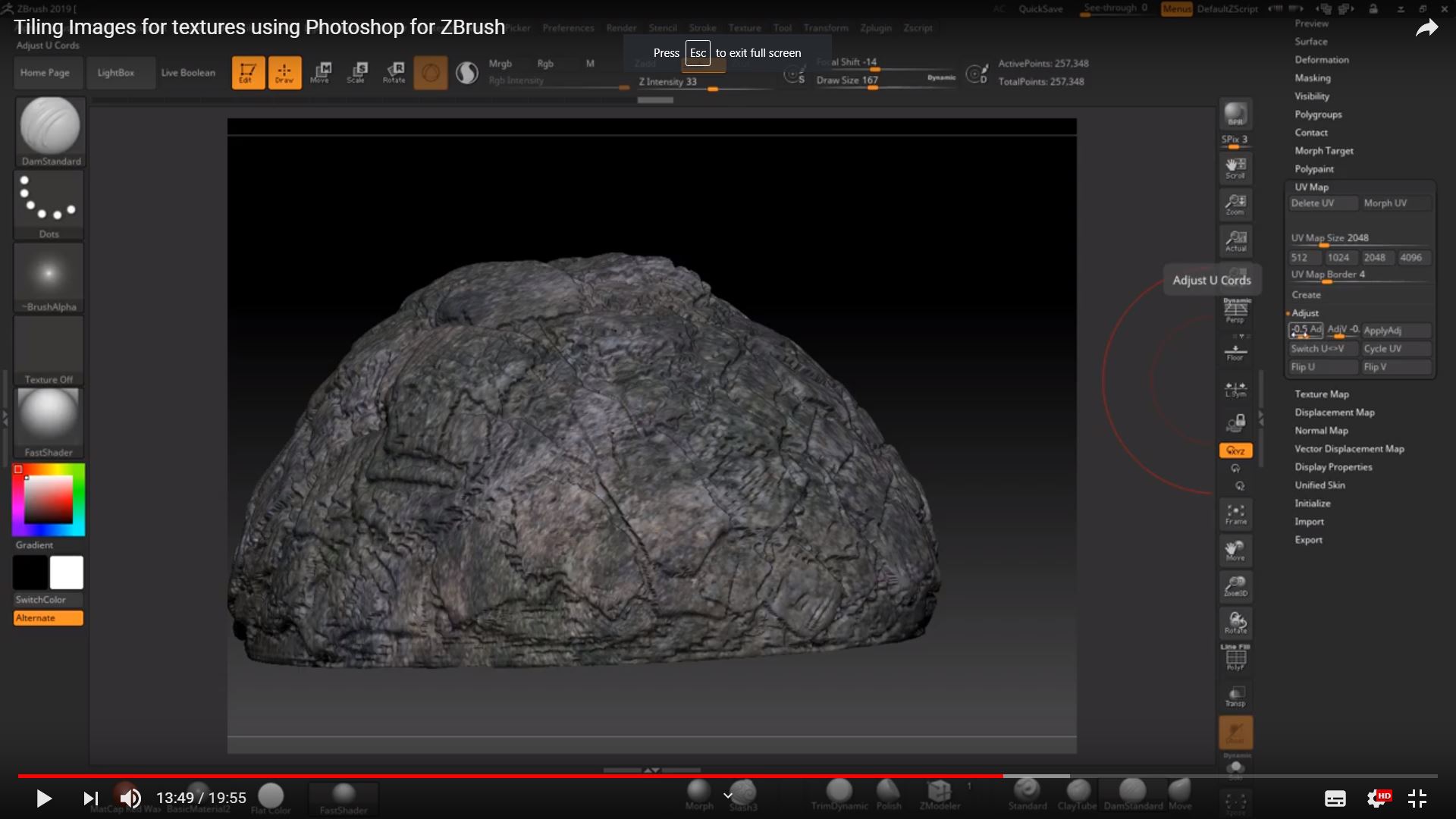1456x819 pixels.
Task: Click the half-shaded sculptris sphere icon
Action: coord(467,73)
